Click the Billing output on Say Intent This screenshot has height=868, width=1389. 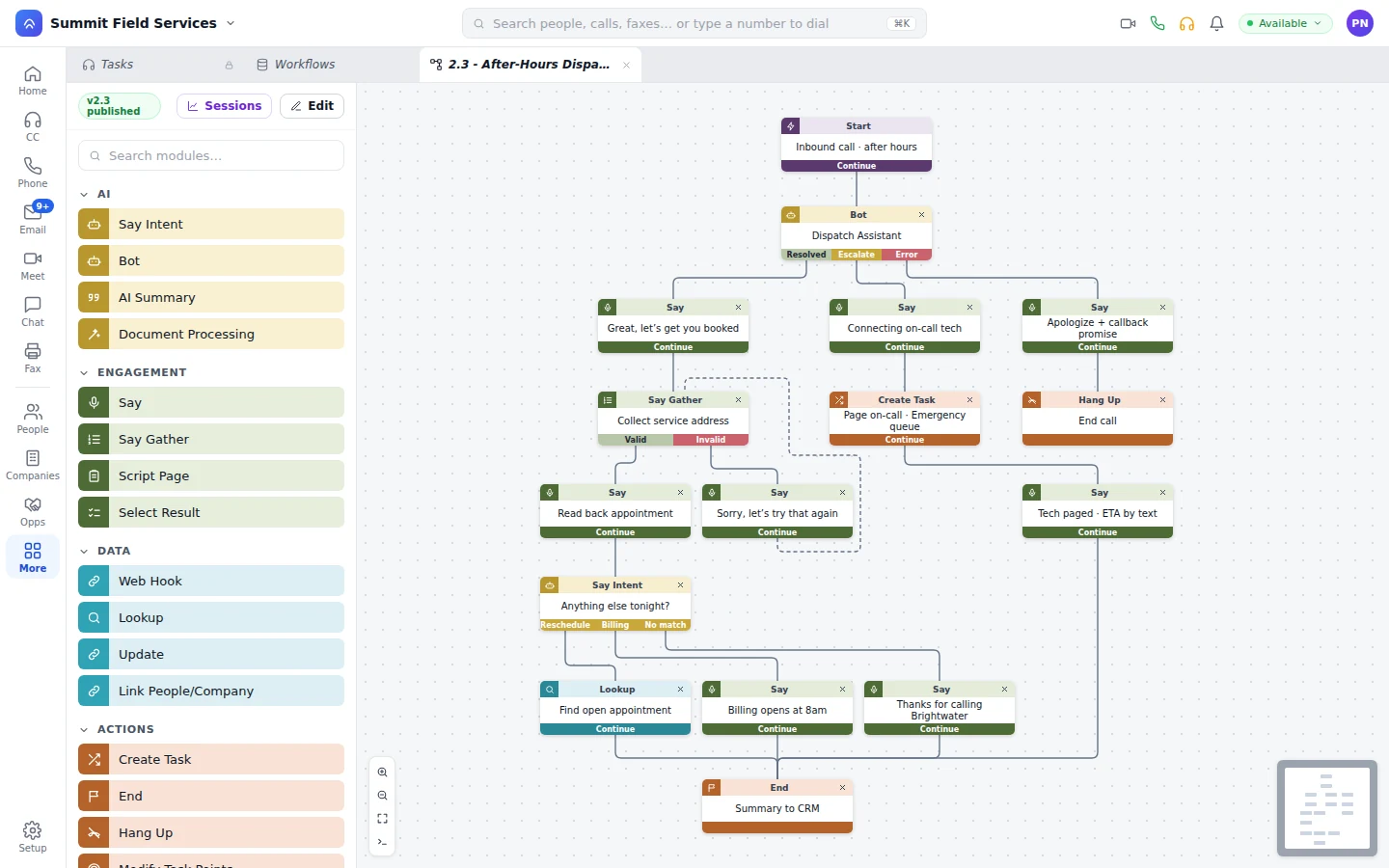point(615,625)
